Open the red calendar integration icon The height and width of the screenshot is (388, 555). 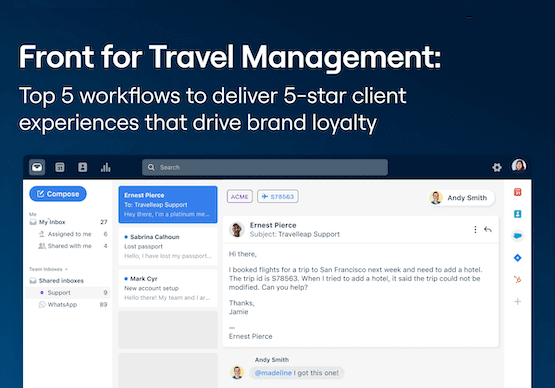point(517,192)
